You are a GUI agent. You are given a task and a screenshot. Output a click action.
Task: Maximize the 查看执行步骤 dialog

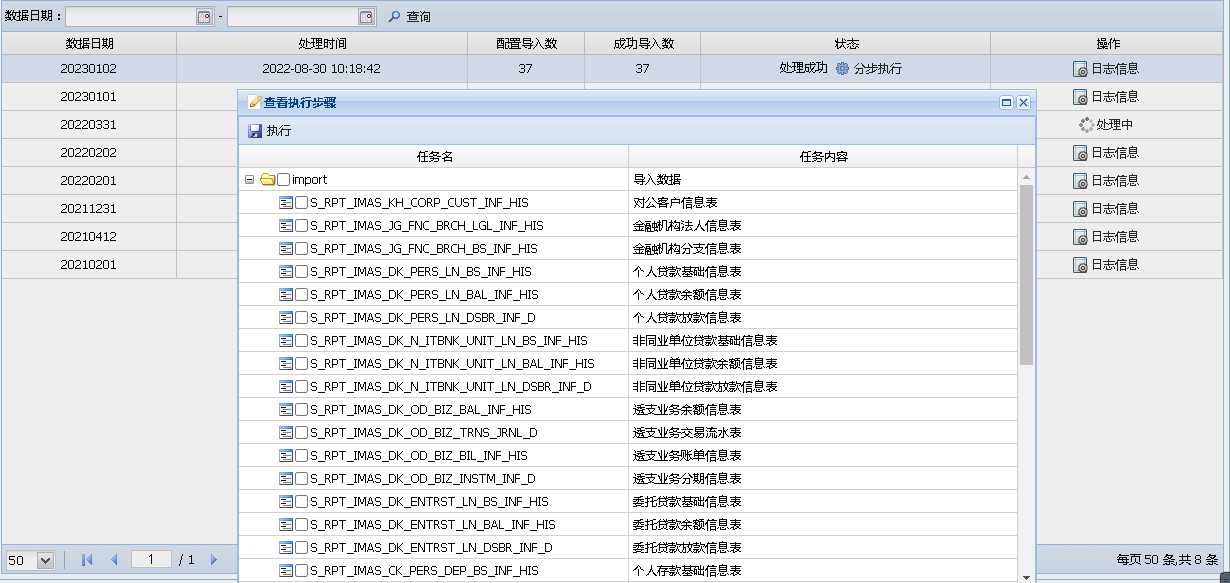[1007, 102]
